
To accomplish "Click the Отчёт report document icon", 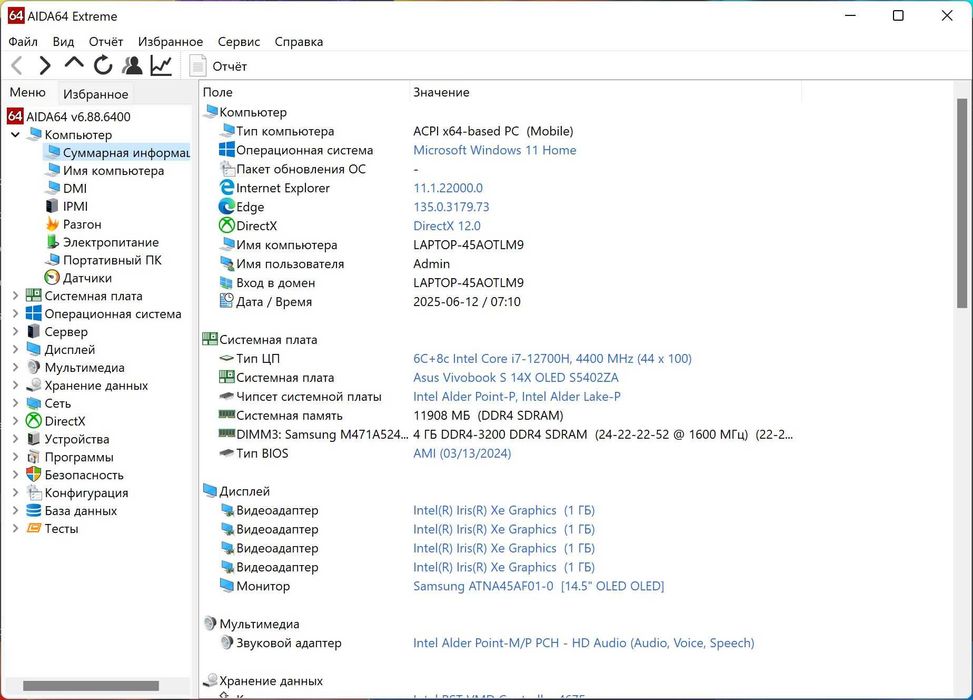I will (x=197, y=66).
